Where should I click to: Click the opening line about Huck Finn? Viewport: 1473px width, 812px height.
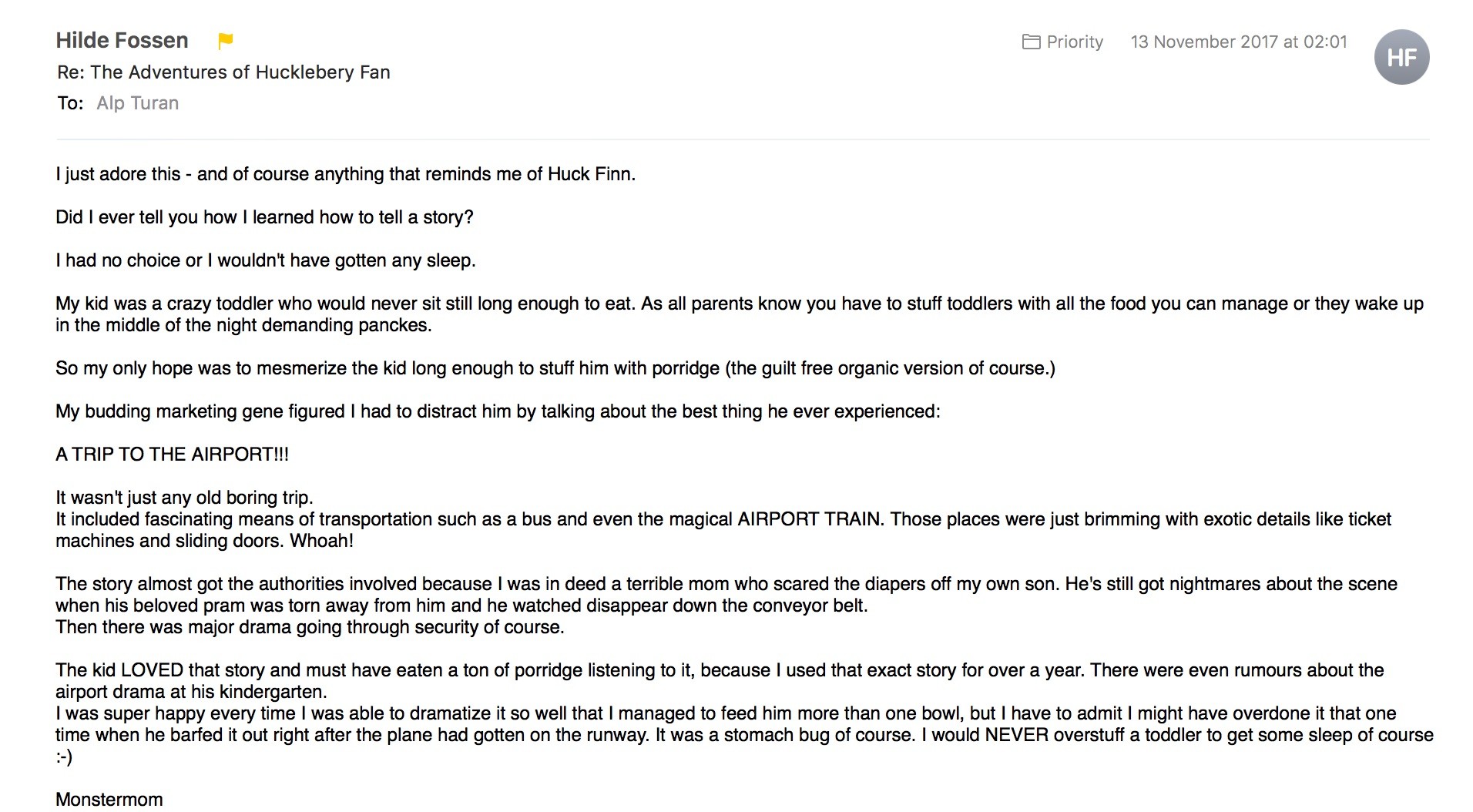pos(345,174)
